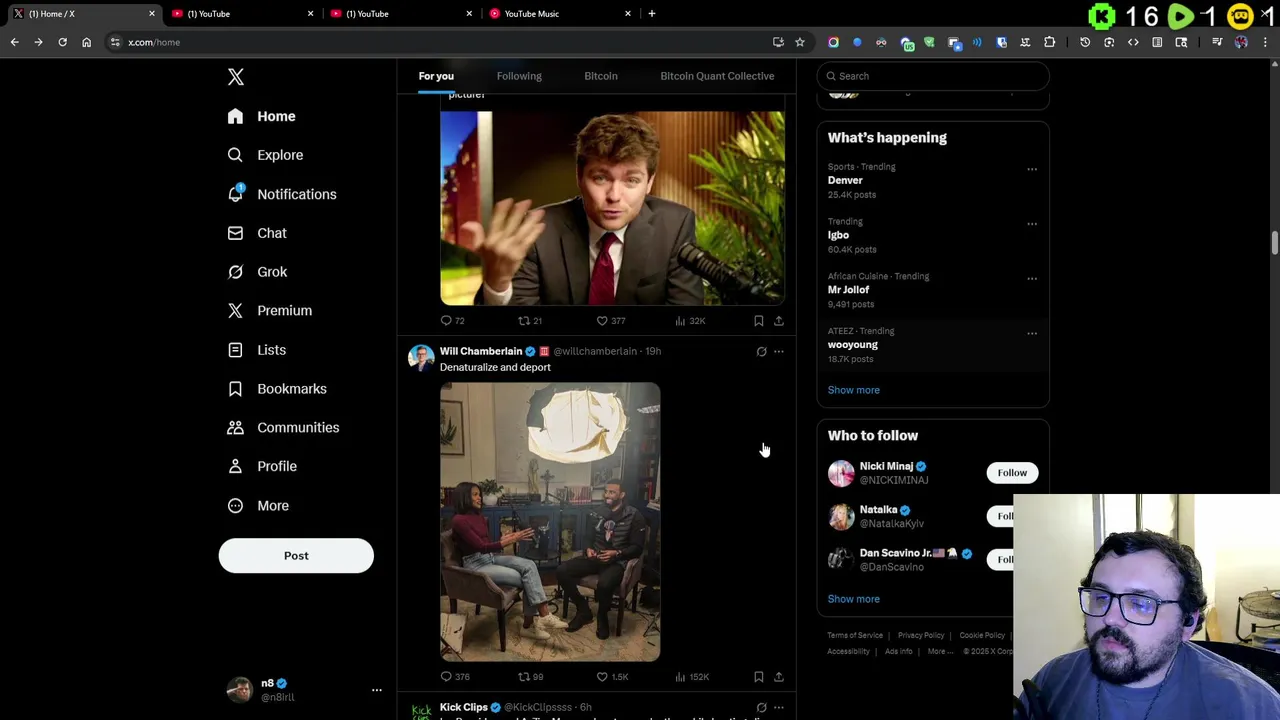Bookmark Will Chamberlain's post
This screenshot has width=1280, height=720.
(x=759, y=677)
